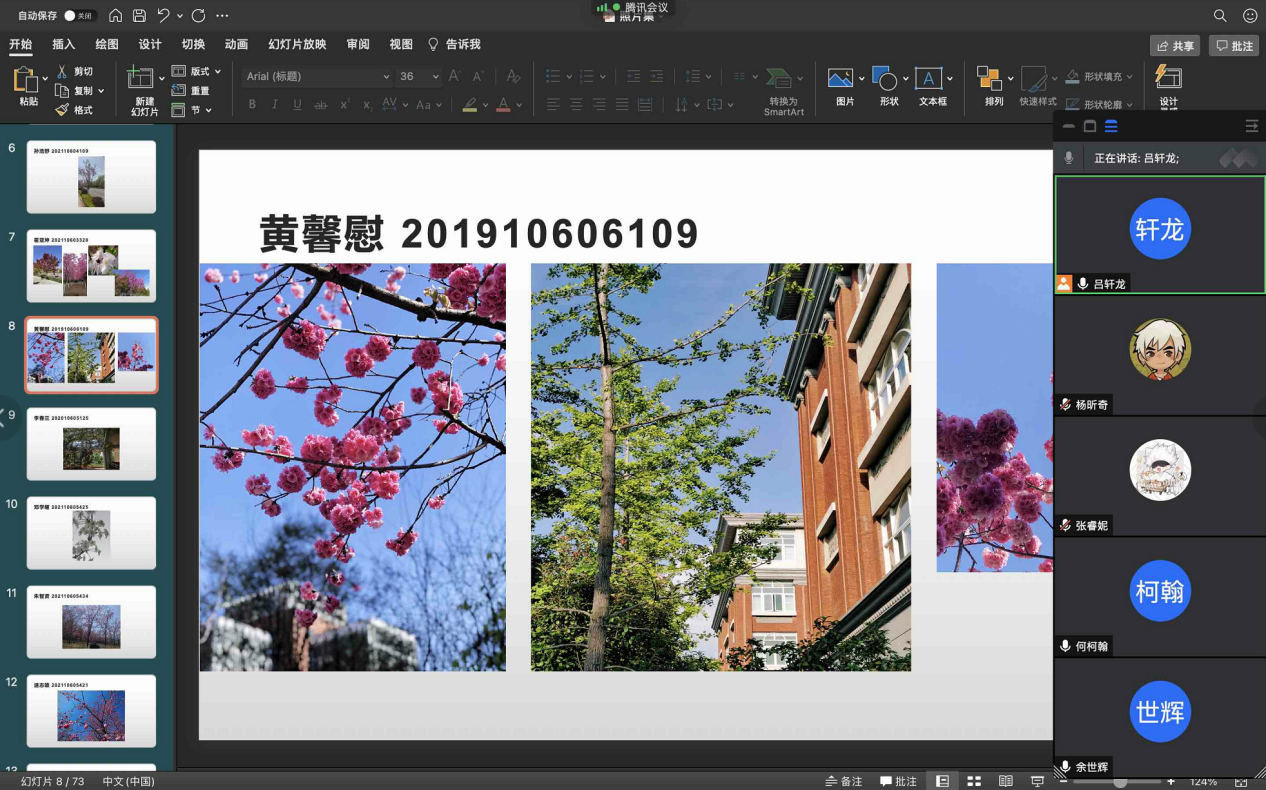Toggle the AutoSave (自动保存) switch
1266x790 pixels.
[x=77, y=16]
